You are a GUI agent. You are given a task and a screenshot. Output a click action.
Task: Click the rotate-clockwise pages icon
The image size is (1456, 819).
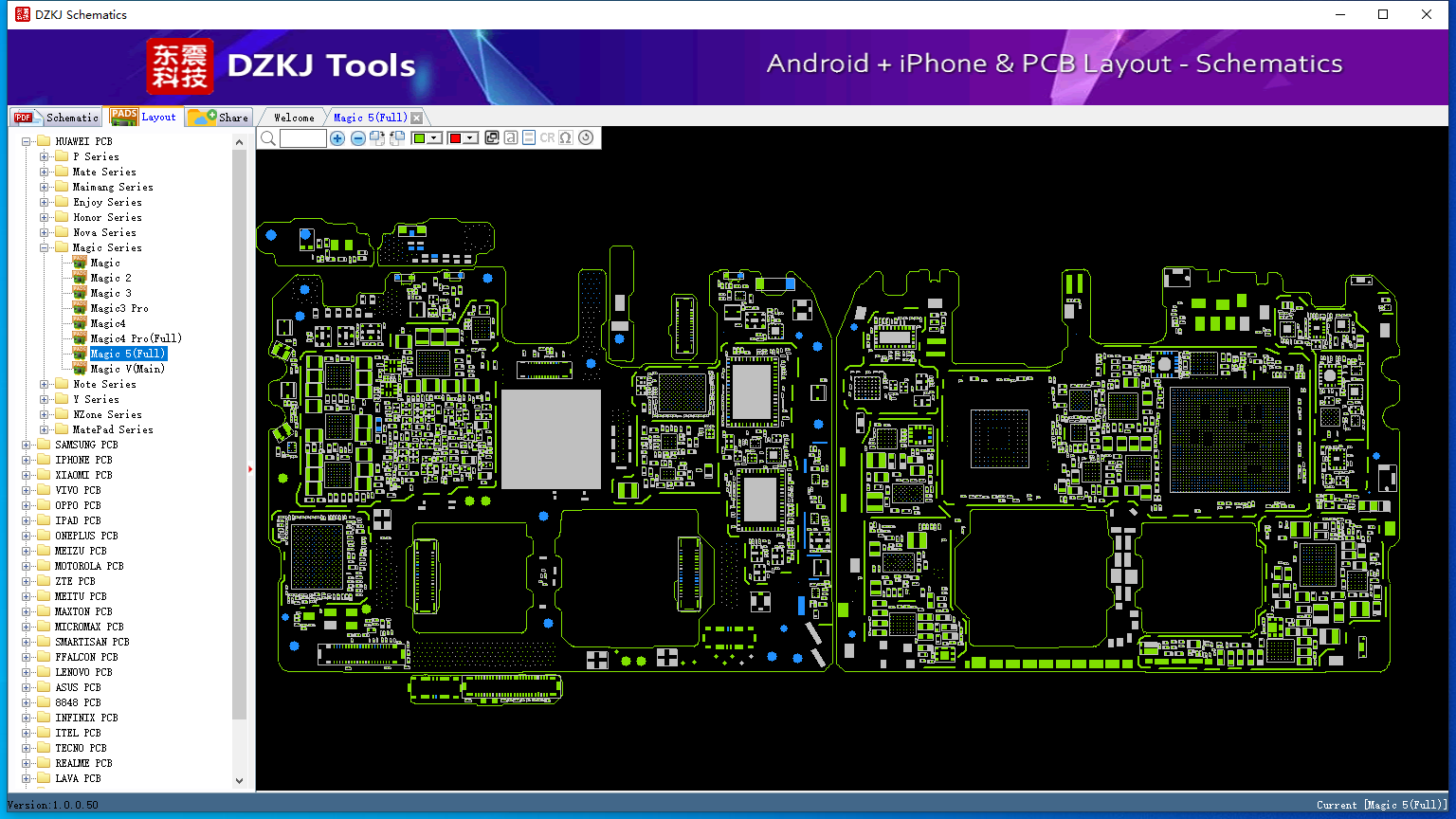pyautogui.click(x=377, y=138)
